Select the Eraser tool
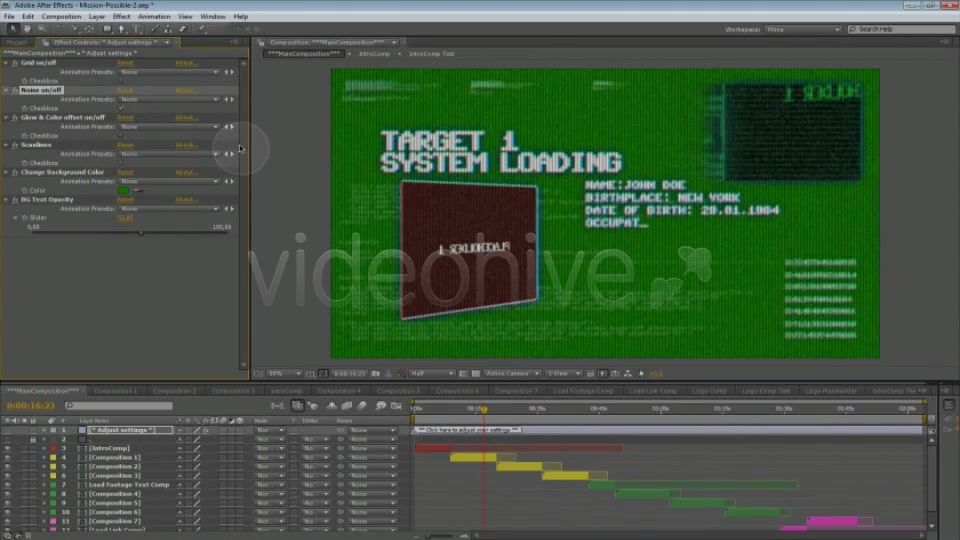The height and width of the screenshot is (540, 960). 183,29
